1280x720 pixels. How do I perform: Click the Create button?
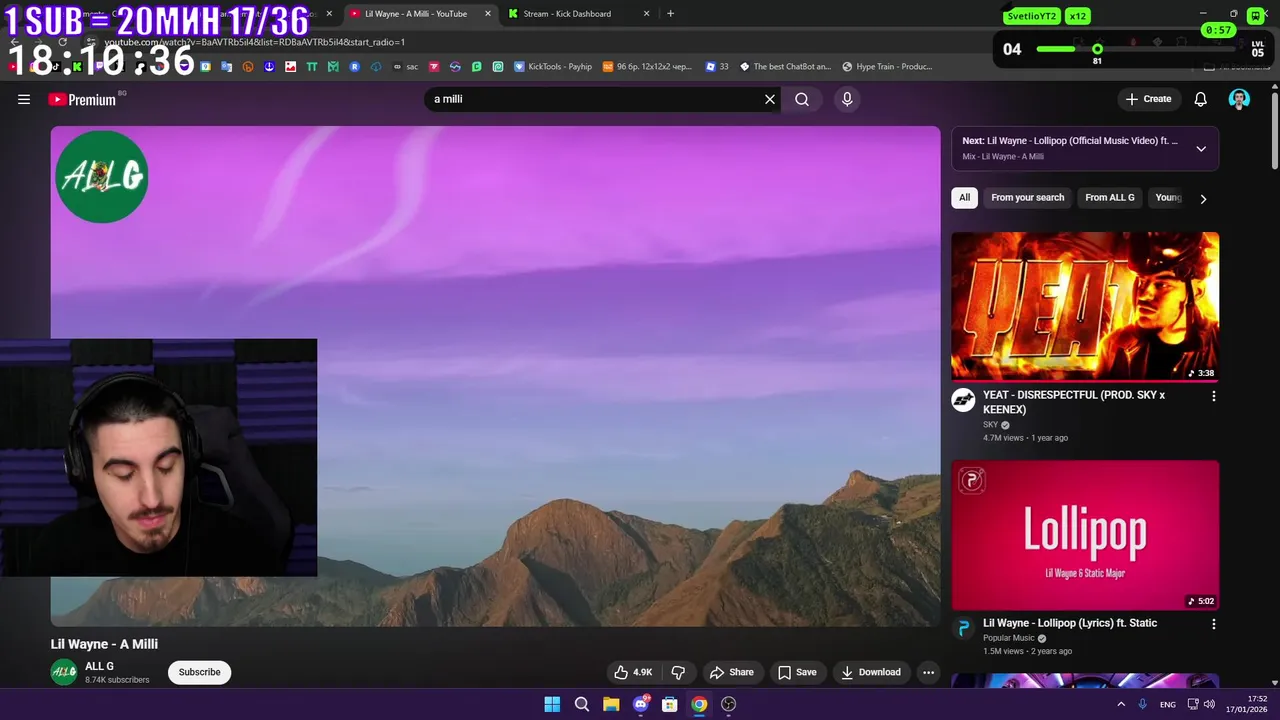click(1148, 99)
